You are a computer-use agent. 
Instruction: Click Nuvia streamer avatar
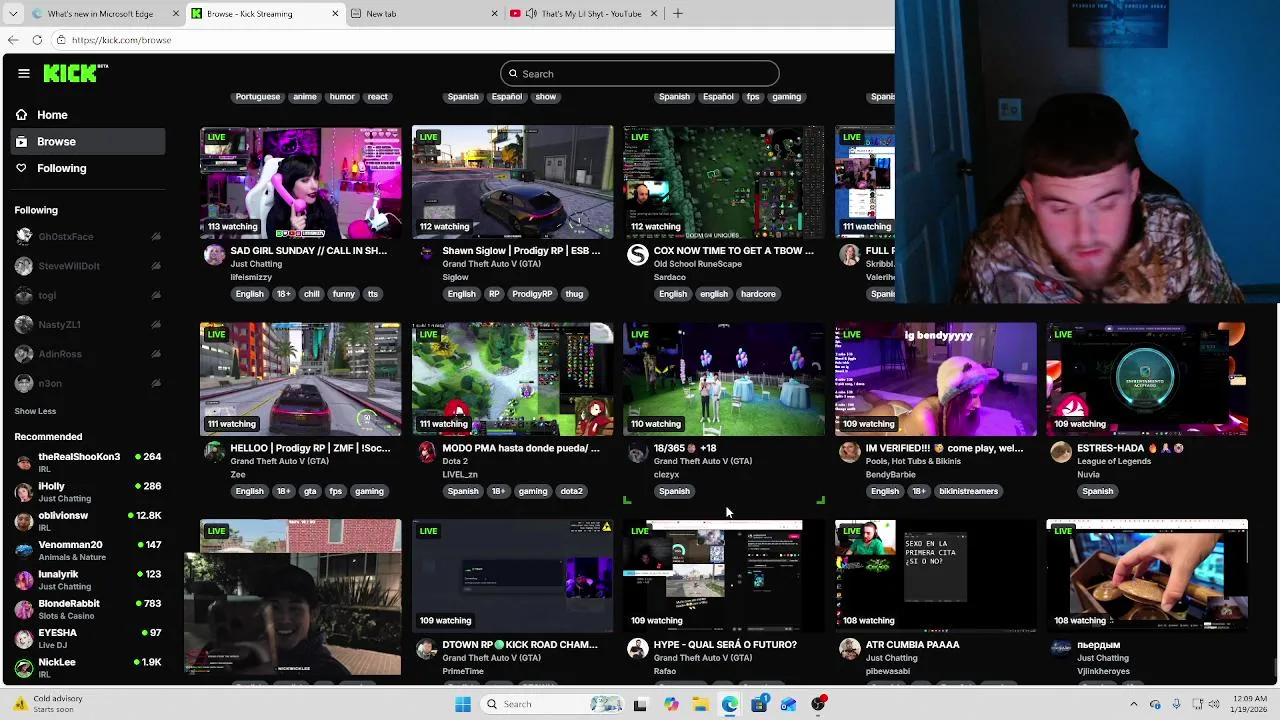[x=1060, y=452]
